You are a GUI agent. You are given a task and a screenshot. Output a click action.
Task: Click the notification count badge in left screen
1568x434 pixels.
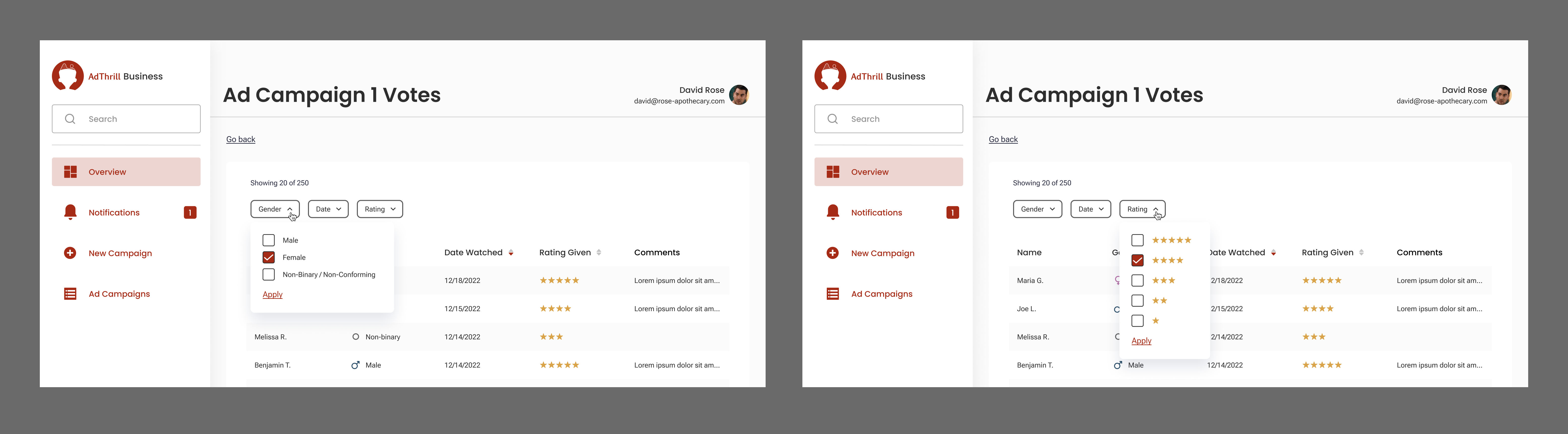click(x=190, y=213)
